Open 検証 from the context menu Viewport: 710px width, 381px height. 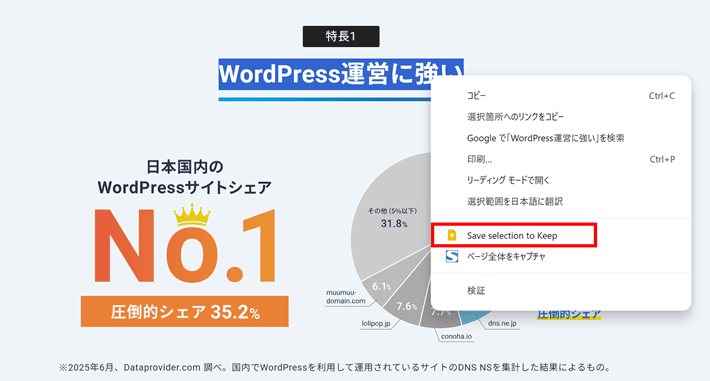tap(561, 290)
